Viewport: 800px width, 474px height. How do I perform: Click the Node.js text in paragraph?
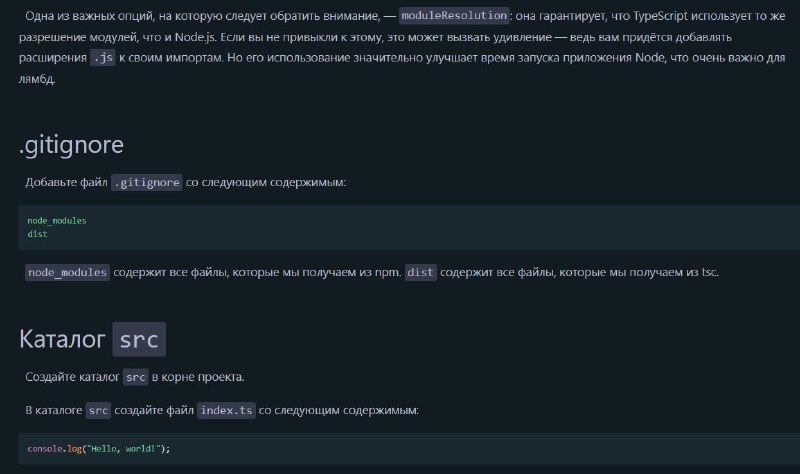pyautogui.click(x=196, y=37)
